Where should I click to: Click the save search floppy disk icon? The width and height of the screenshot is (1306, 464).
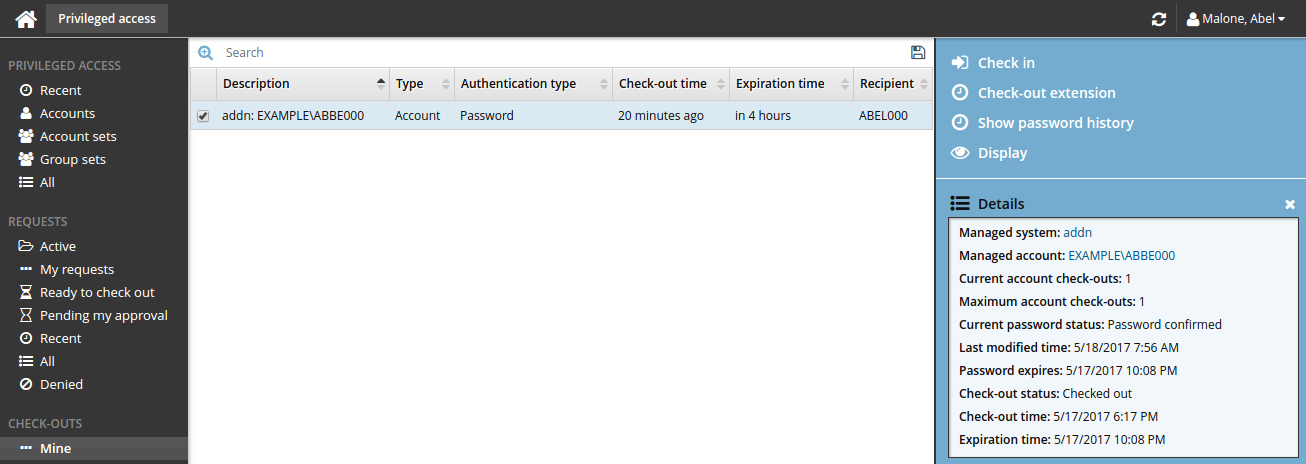918,53
